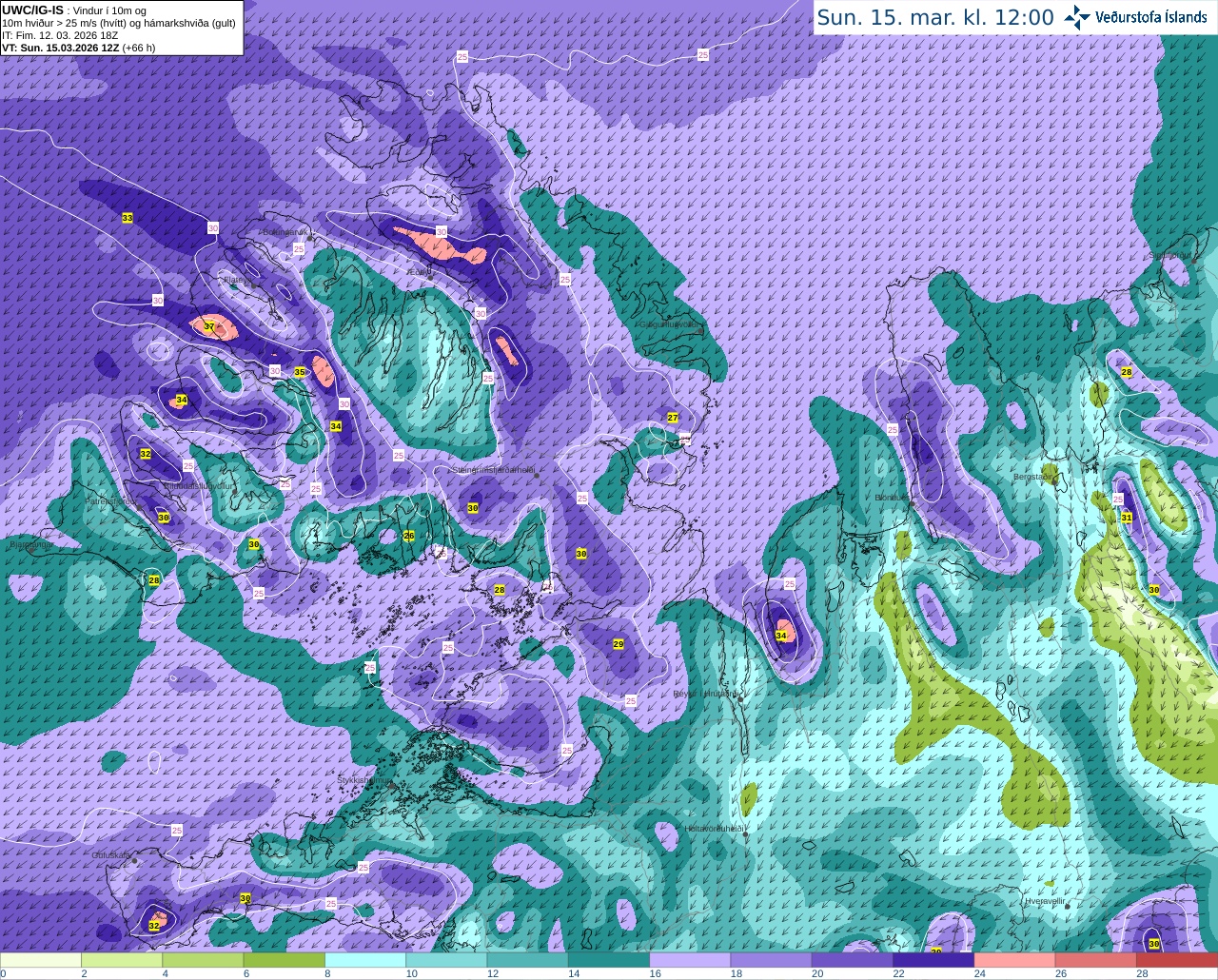Click the legend tick label 16
1218x980 pixels.
[x=653, y=973]
